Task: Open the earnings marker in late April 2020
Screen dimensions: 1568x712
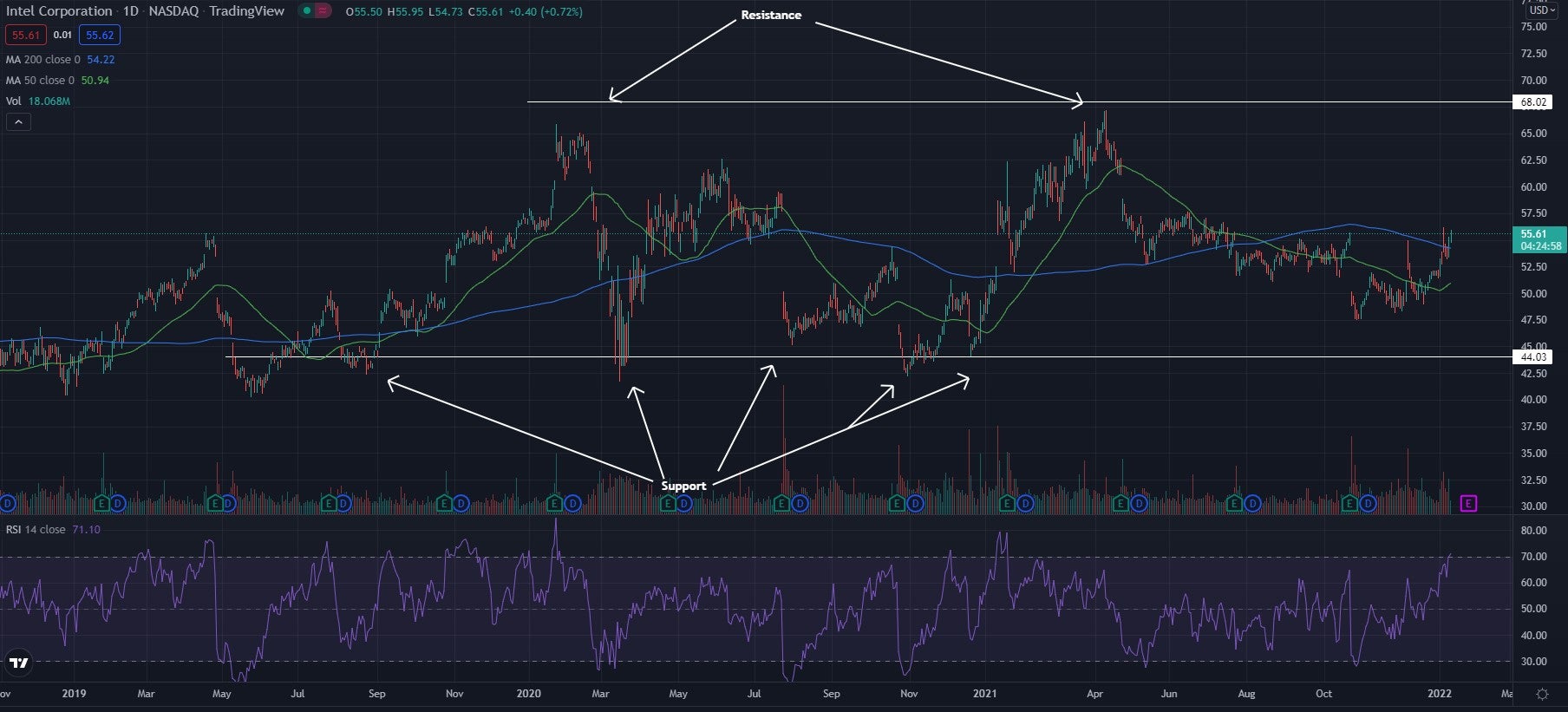Action: tap(668, 503)
